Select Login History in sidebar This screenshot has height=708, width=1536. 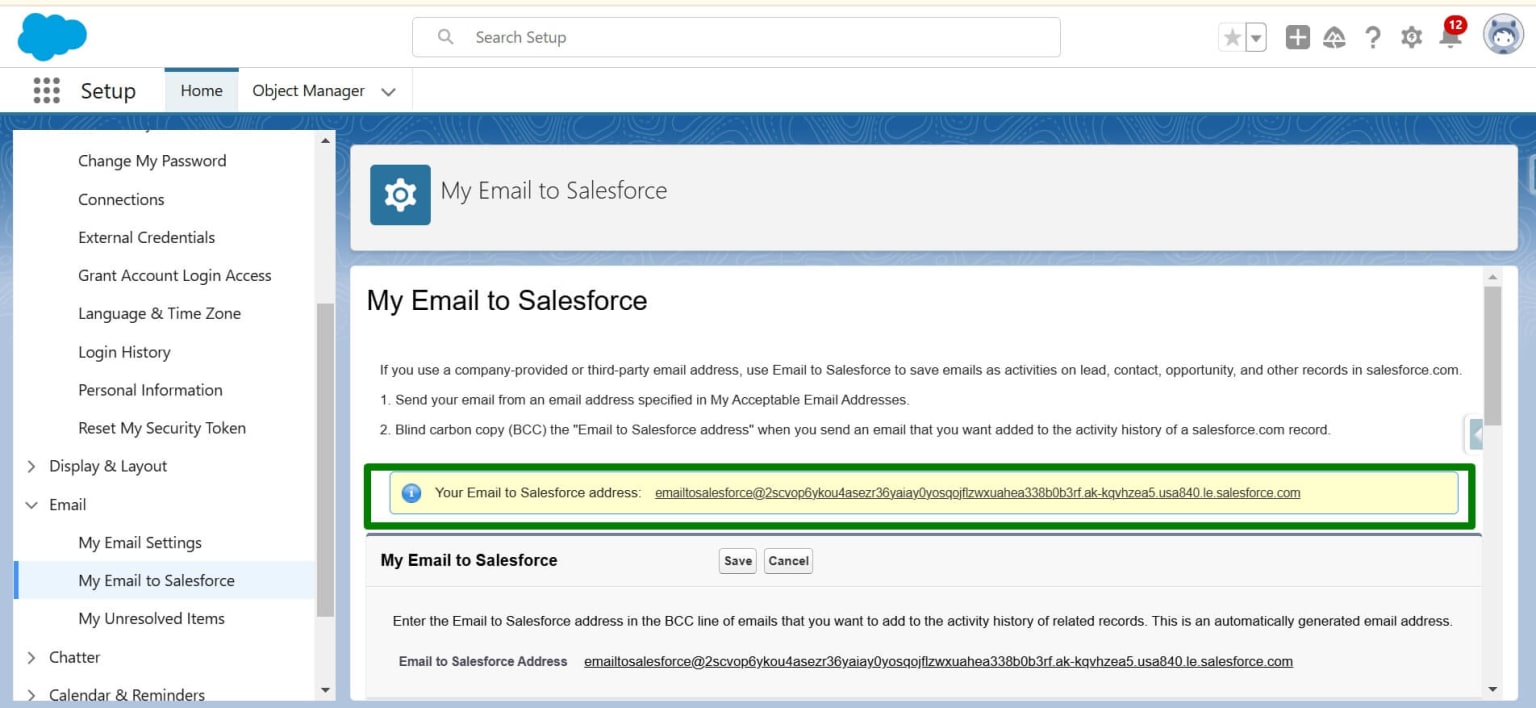[125, 352]
